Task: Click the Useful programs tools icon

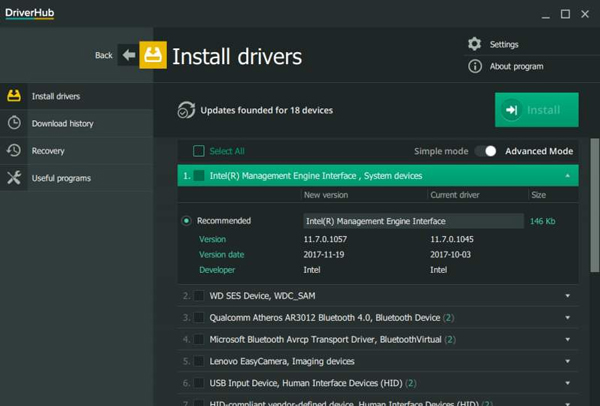Action: 14,178
